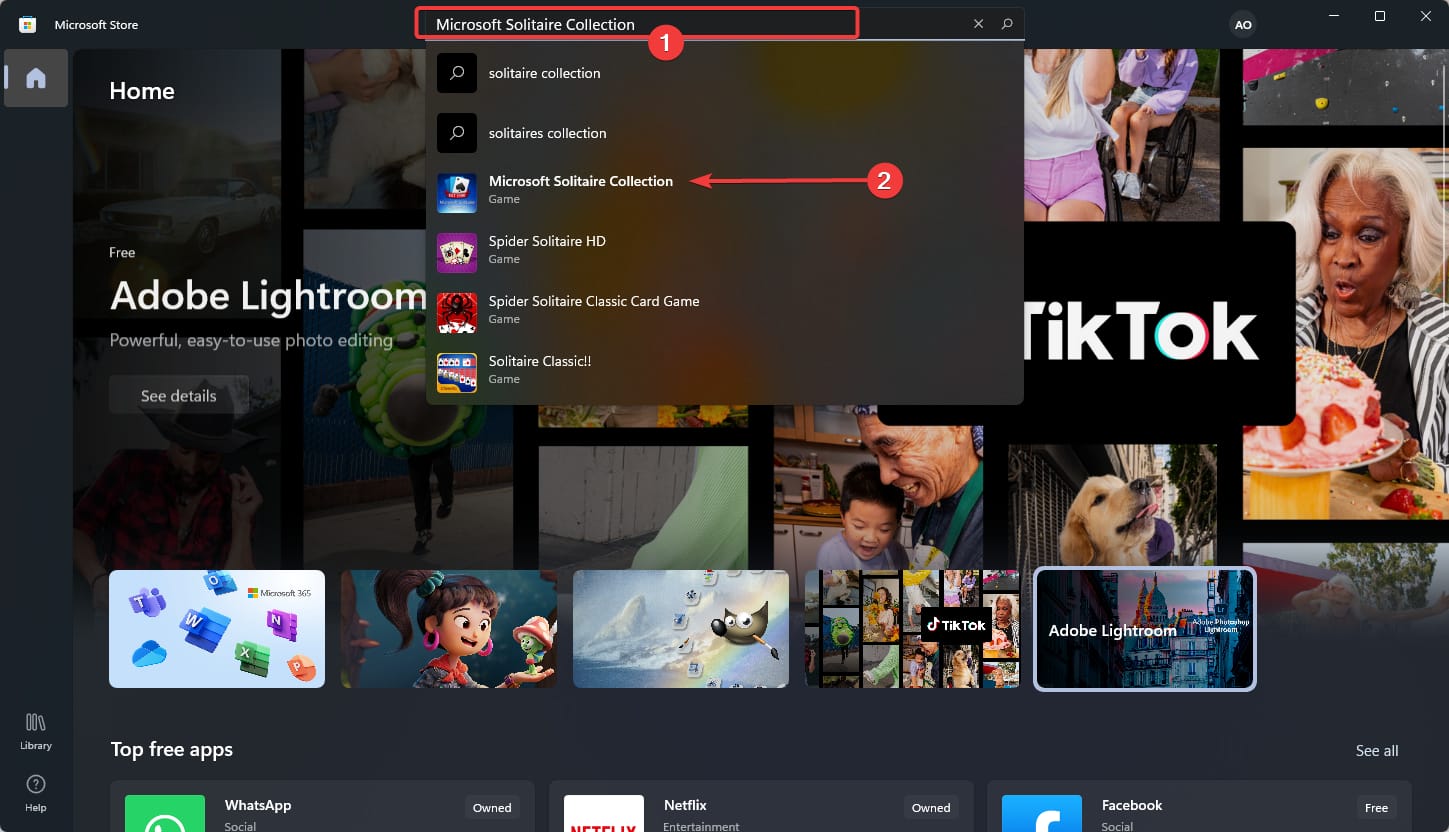Click the Netflix app icon
The image size is (1449, 832).
pyautogui.click(x=604, y=813)
